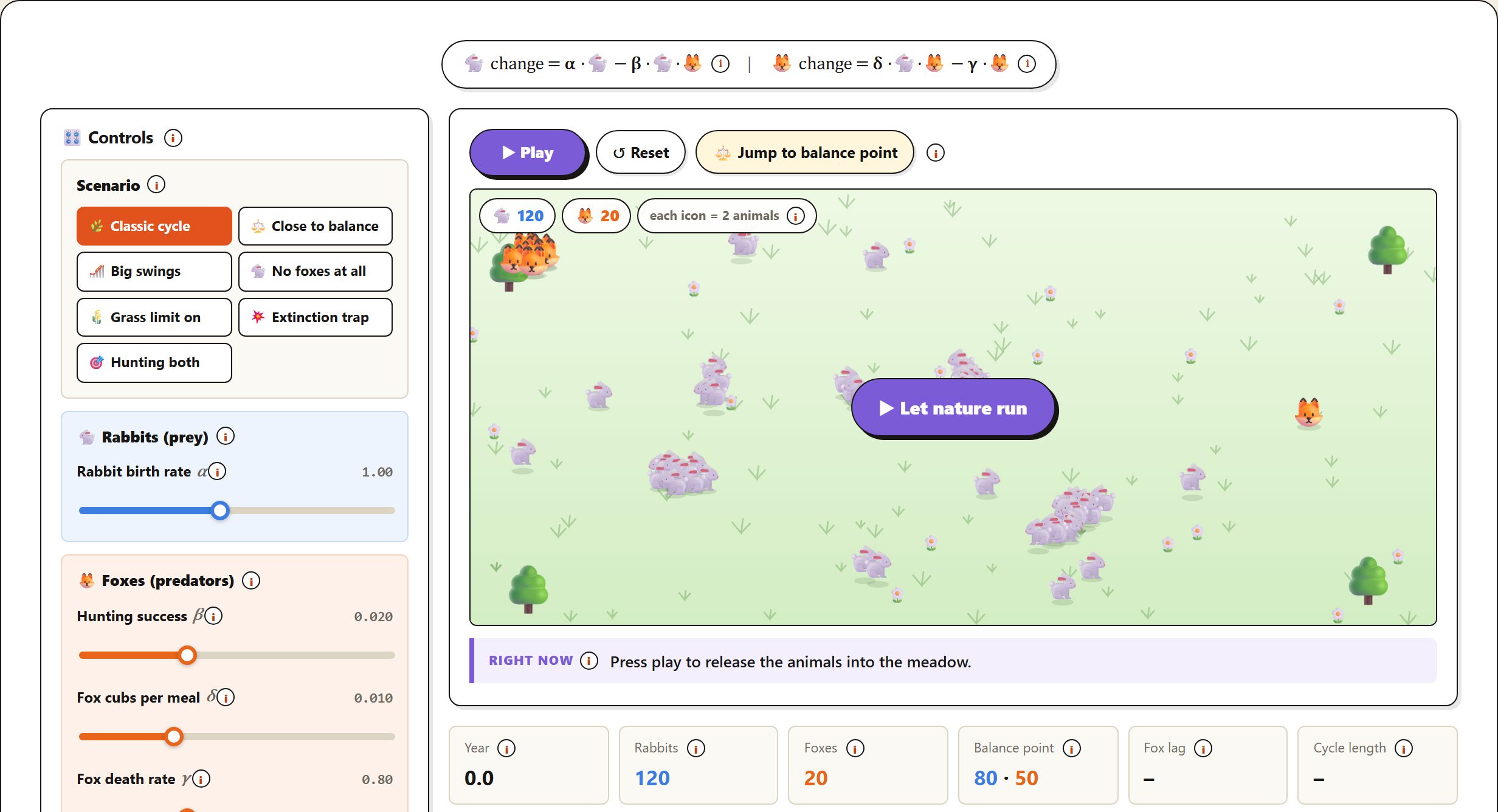Screen dimensions: 1498x812
Task: Open the Cycle length info icon
Action: [x=1403, y=748]
